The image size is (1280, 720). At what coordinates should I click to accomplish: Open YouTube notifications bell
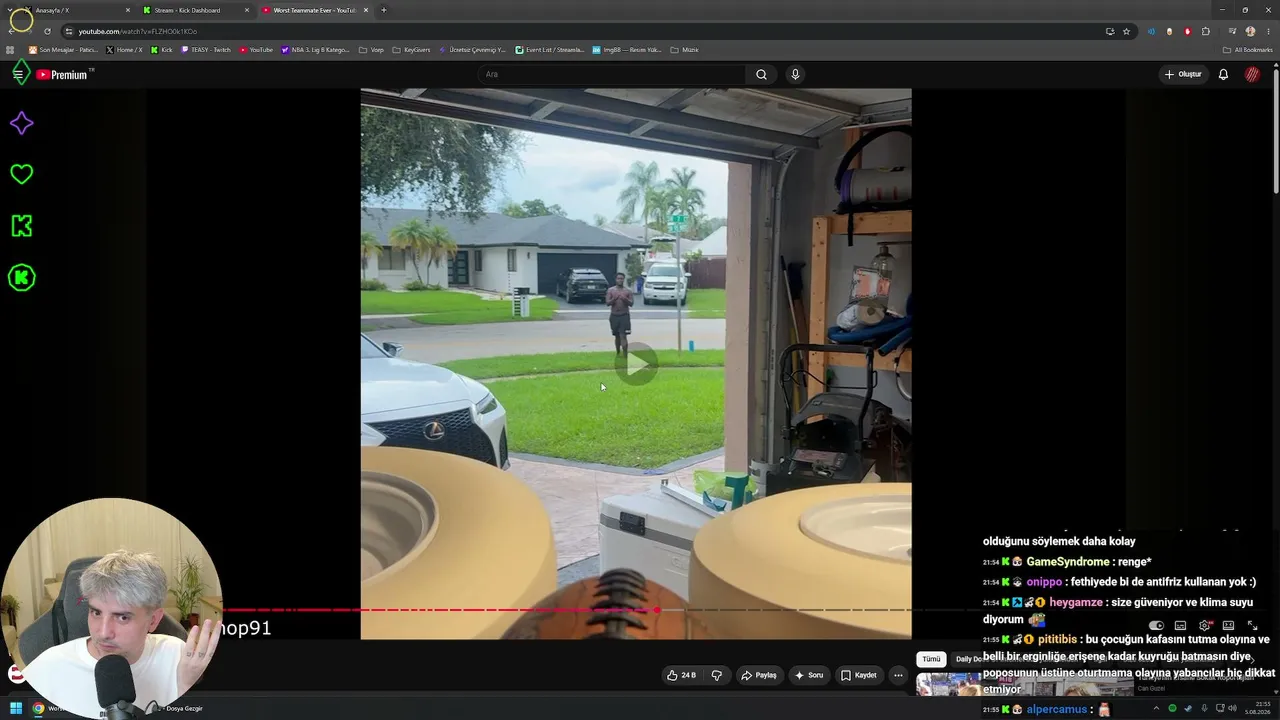point(1223,74)
